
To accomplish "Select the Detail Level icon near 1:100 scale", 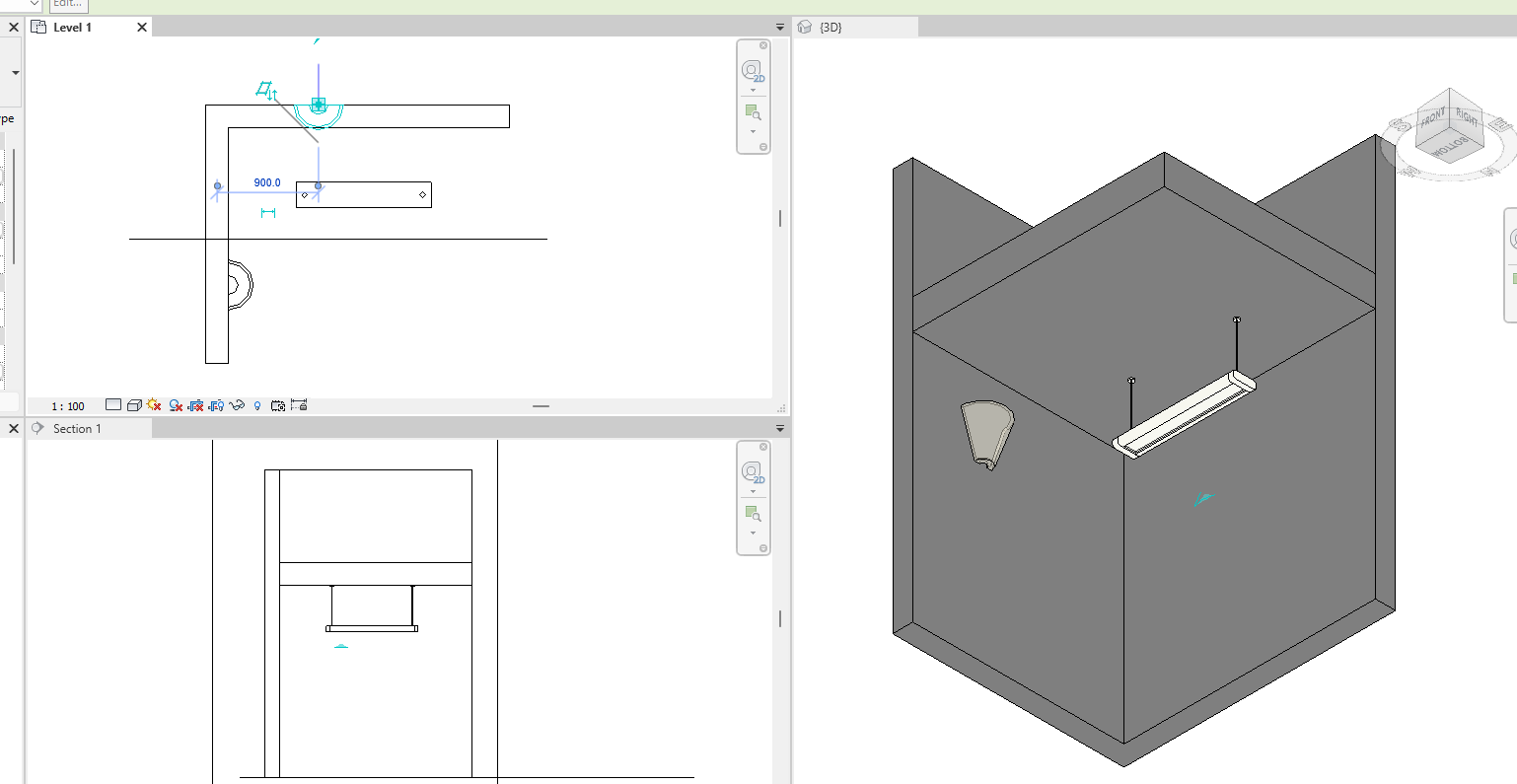I will (113, 405).
